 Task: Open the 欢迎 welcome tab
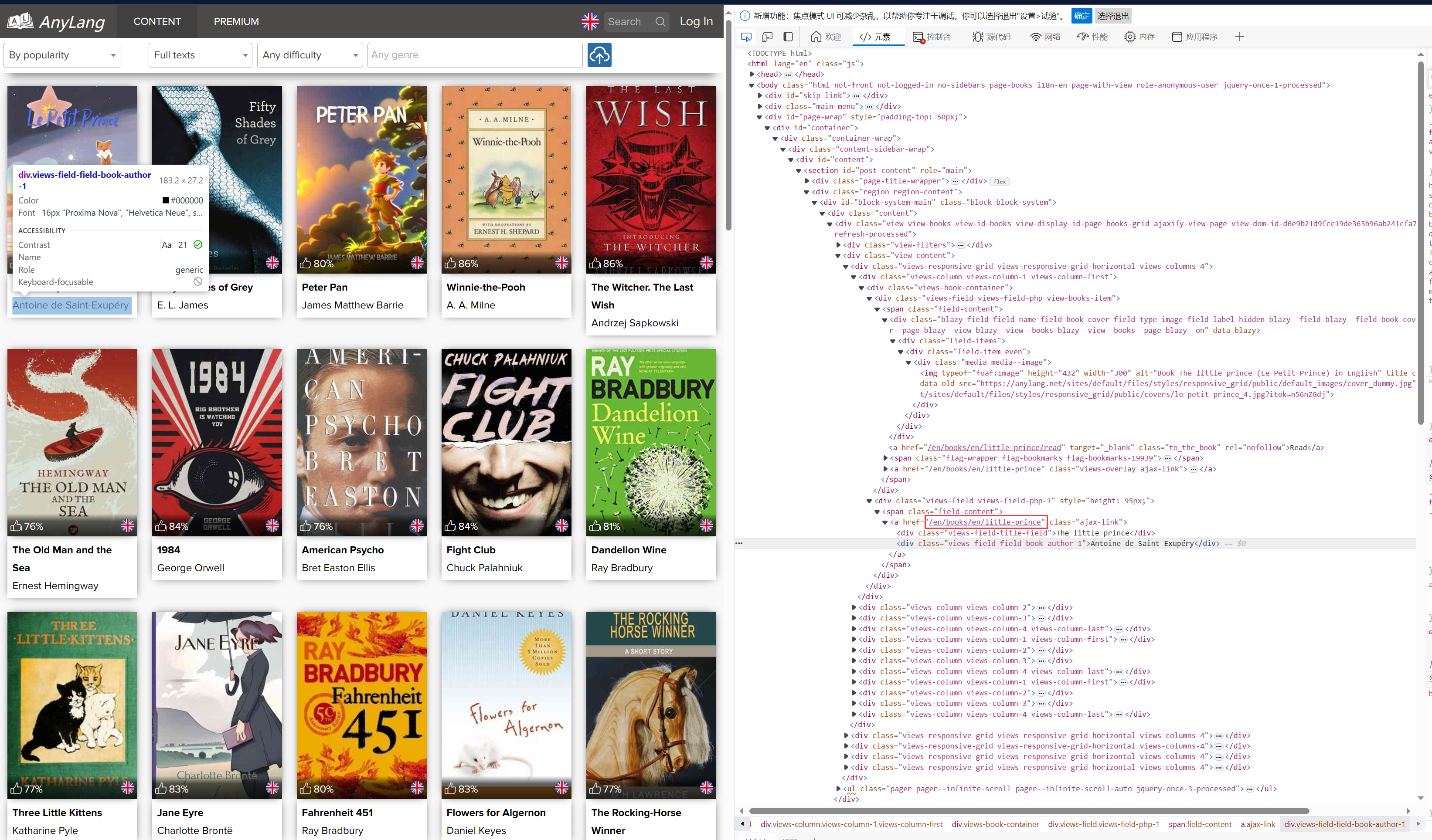tap(826, 37)
